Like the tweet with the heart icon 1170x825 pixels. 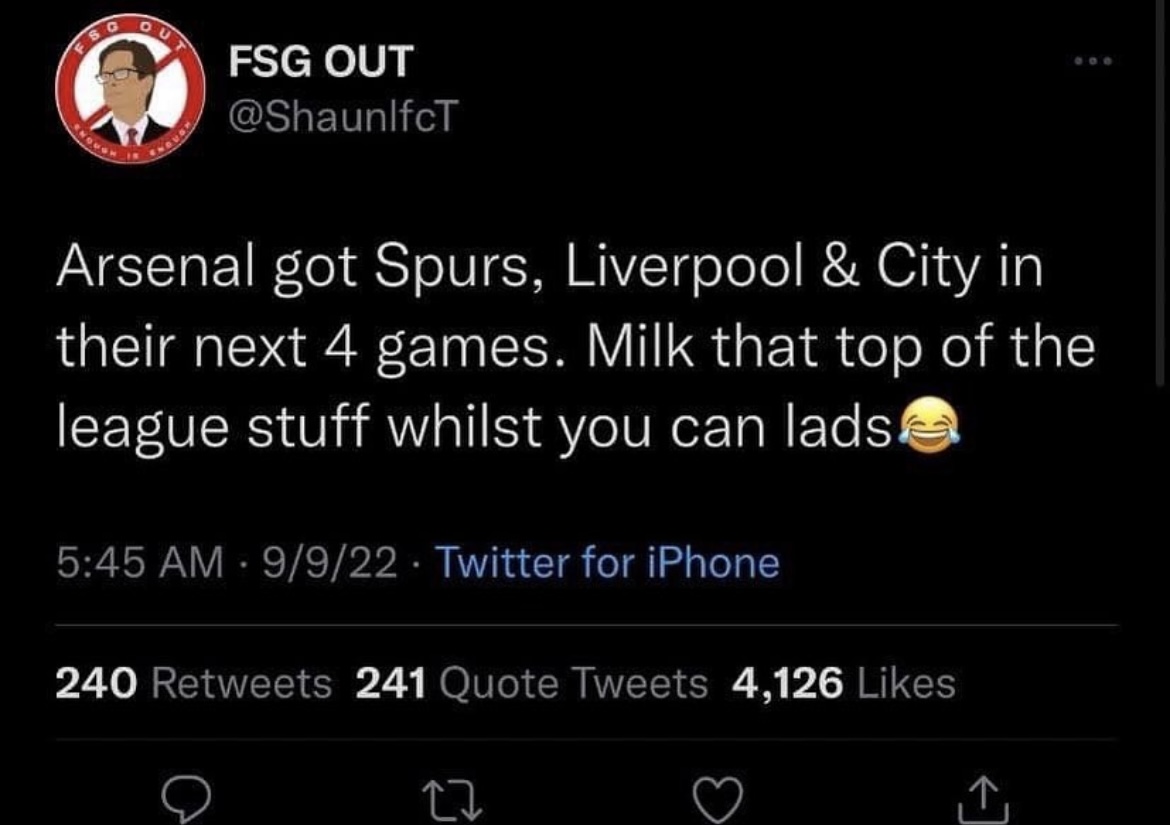[x=718, y=799]
